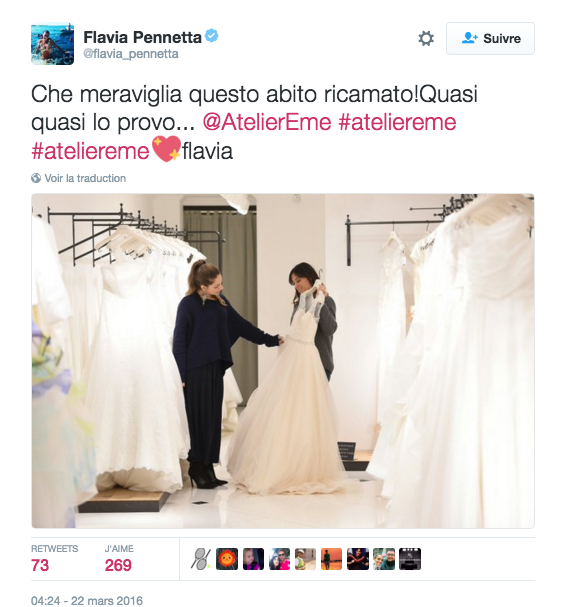Click the Flavia Pennetta display name
This screenshot has height=607, width=571.
click(x=142, y=38)
